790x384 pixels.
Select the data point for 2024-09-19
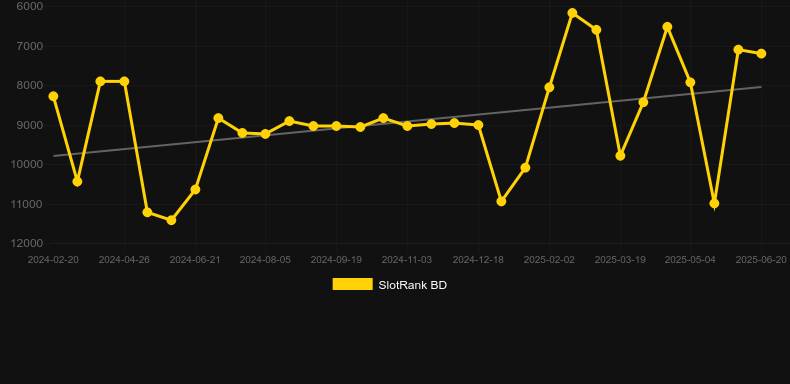pos(336,126)
